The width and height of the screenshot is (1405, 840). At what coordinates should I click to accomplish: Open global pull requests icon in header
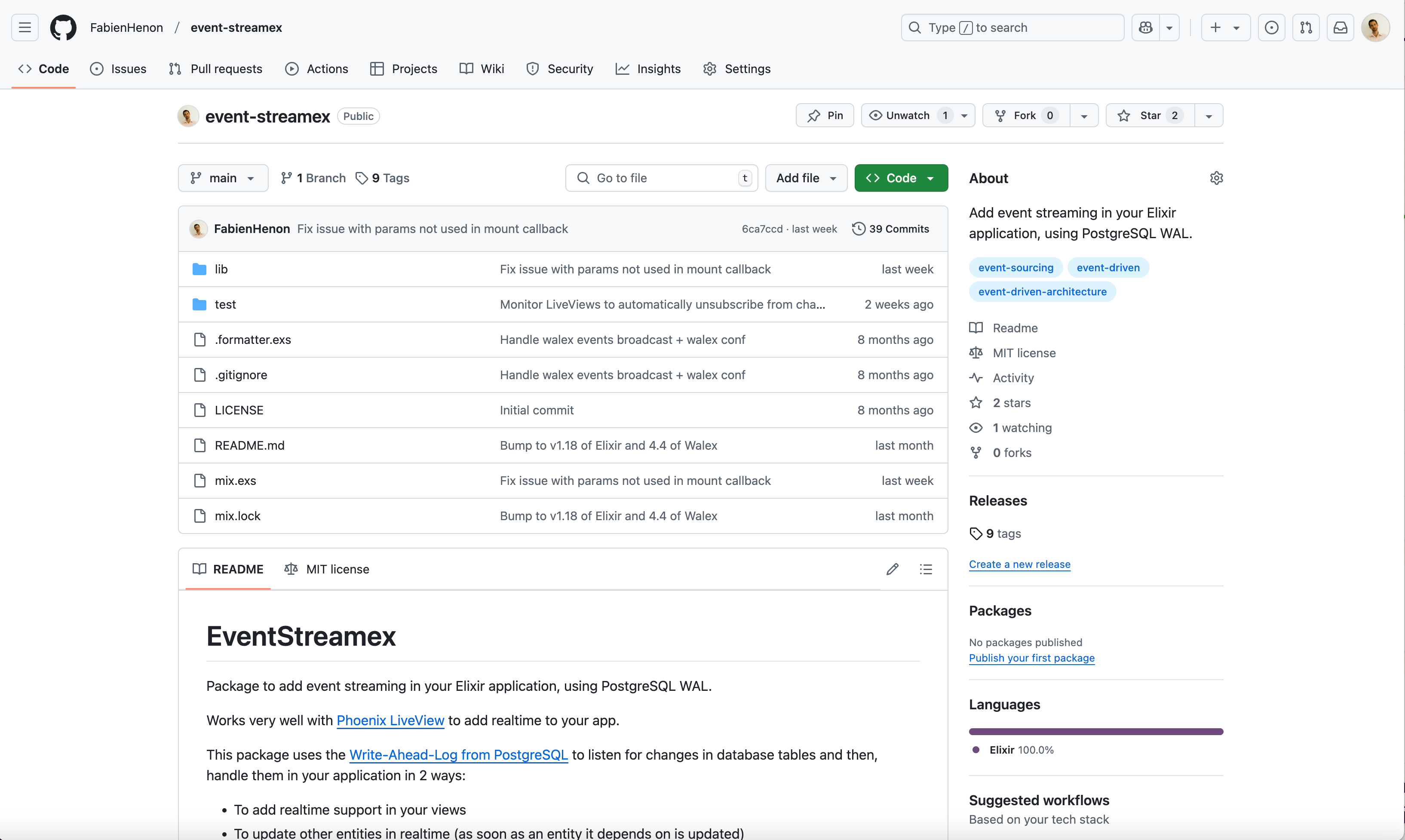[1306, 27]
